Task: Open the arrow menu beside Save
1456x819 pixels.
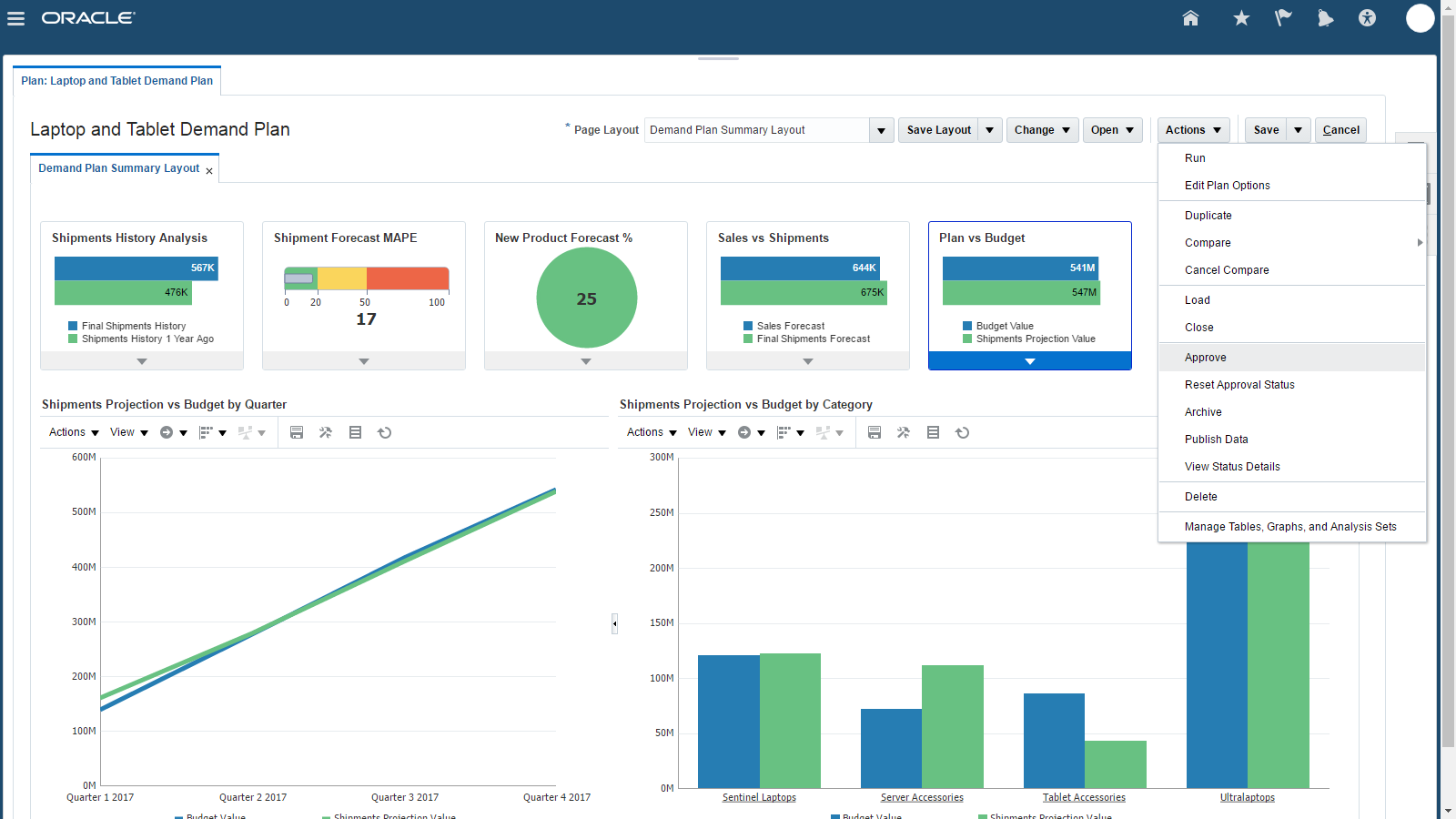Action: (x=1299, y=130)
